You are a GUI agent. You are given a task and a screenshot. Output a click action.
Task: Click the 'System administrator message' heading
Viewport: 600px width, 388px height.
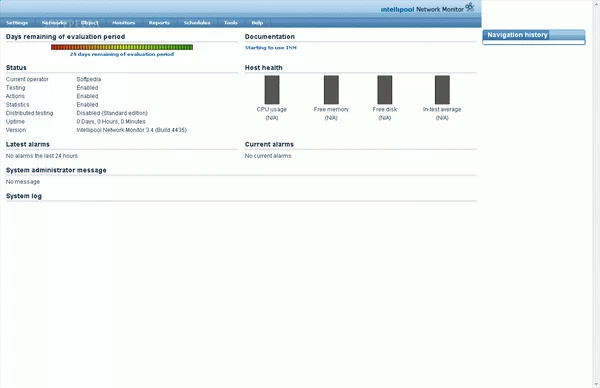(x=56, y=170)
